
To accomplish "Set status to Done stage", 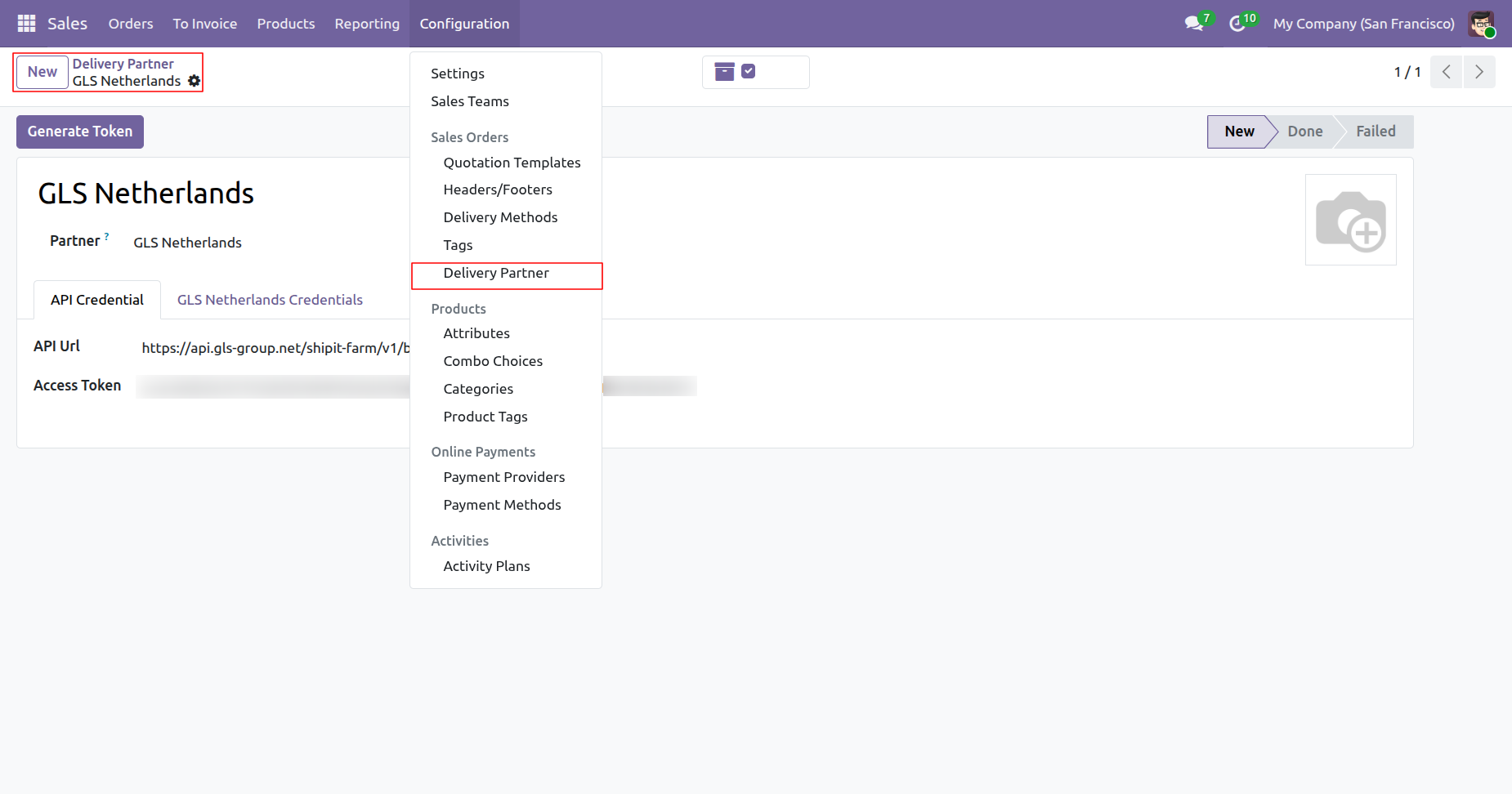I will 1305,132.
